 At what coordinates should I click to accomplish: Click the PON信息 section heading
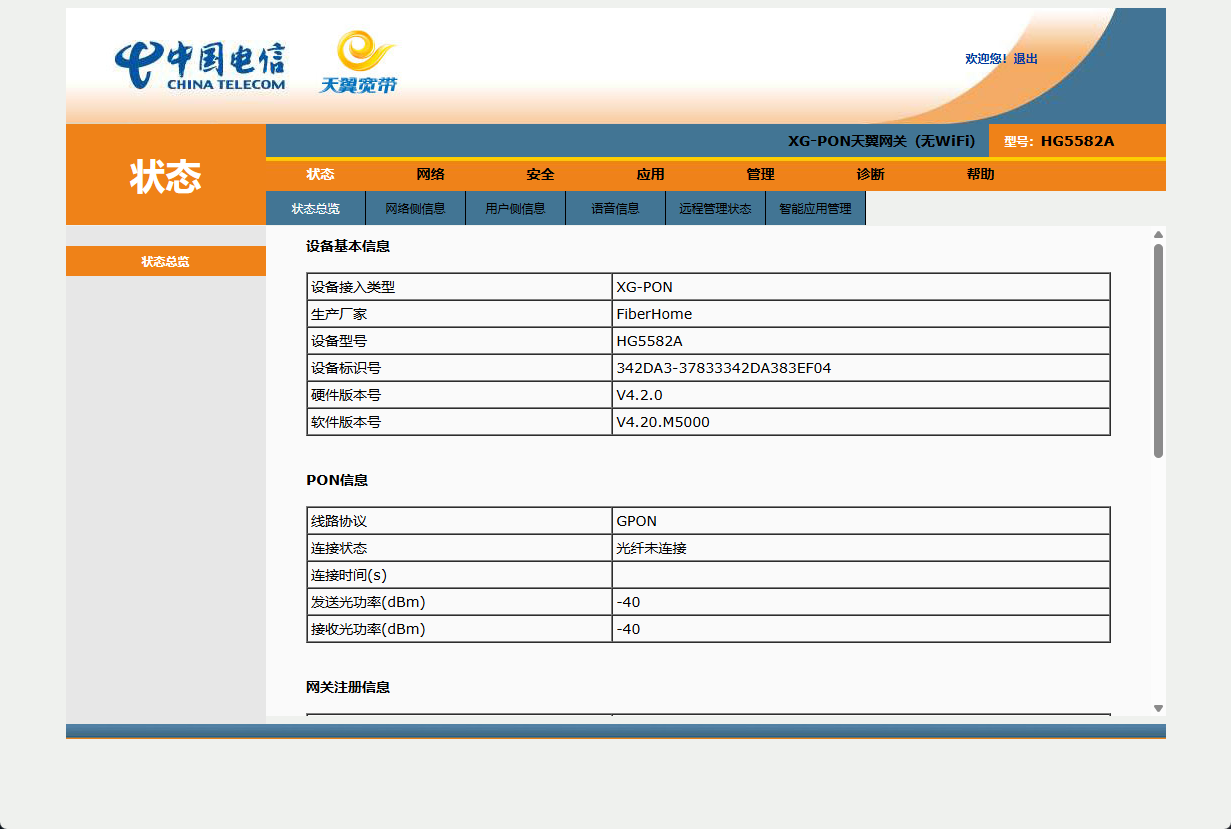(337, 480)
